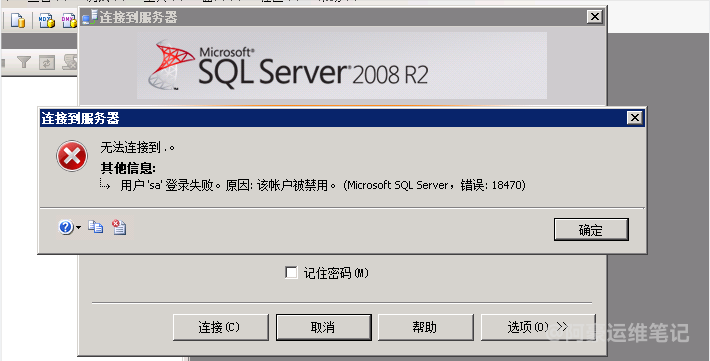Viewport: 710px width, 361px height.
Task: Click the 取消 button
Action: pos(323,327)
